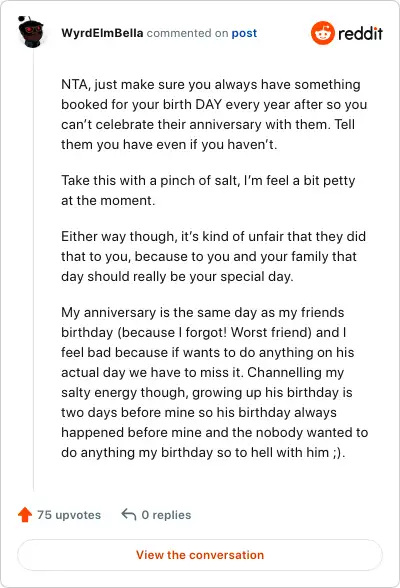This screenshot has width=400, height=588.
Task: Click the paragraph starting with "NTA"
Action: click(214, 114)
